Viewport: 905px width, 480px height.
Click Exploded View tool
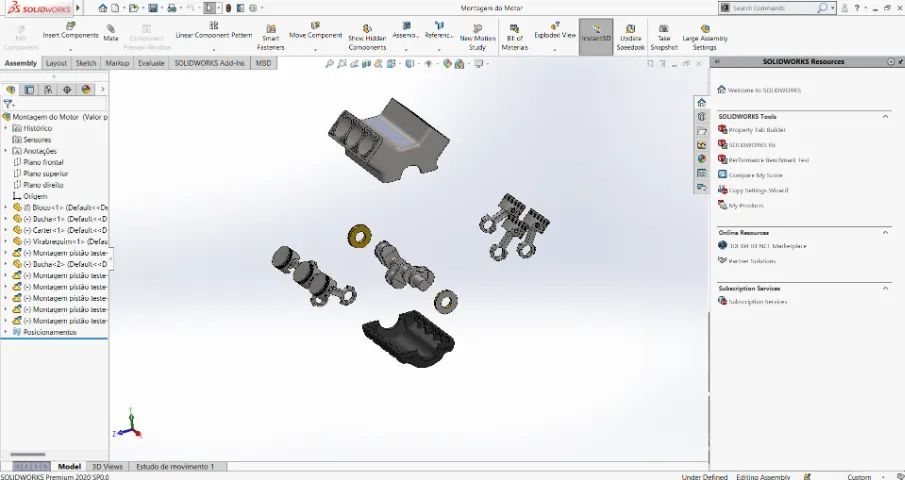pyautogui.click(x=555, y=31)
